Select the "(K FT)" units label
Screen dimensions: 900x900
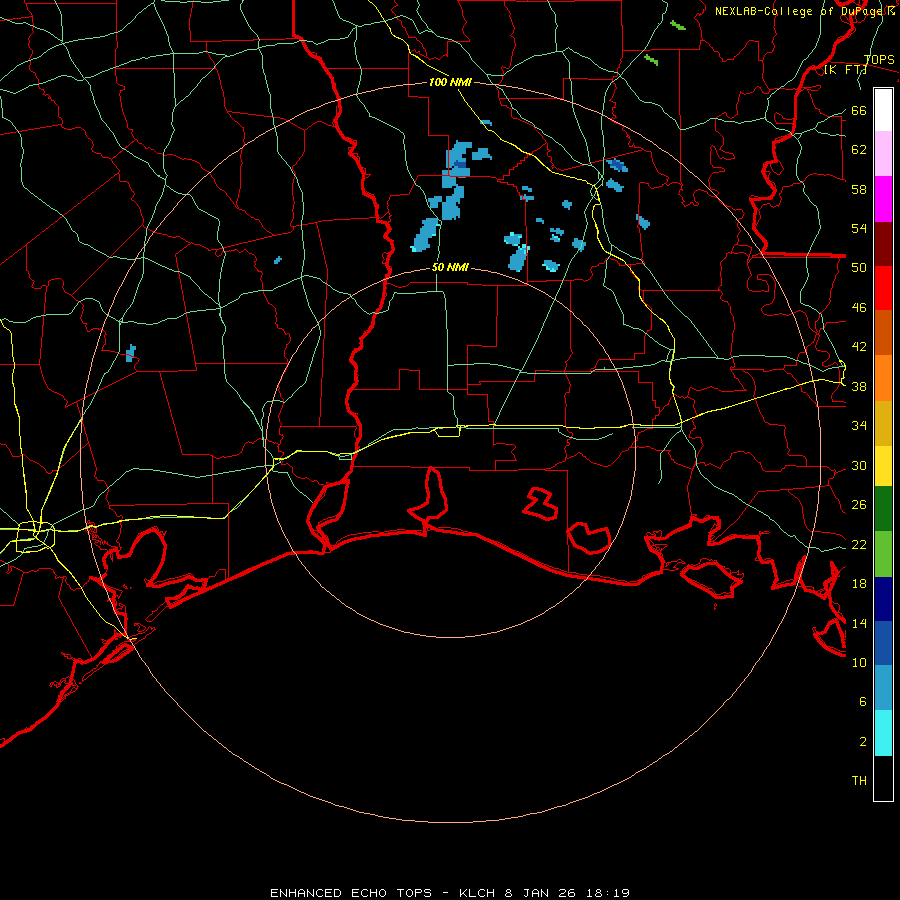(x=845, y=70)
